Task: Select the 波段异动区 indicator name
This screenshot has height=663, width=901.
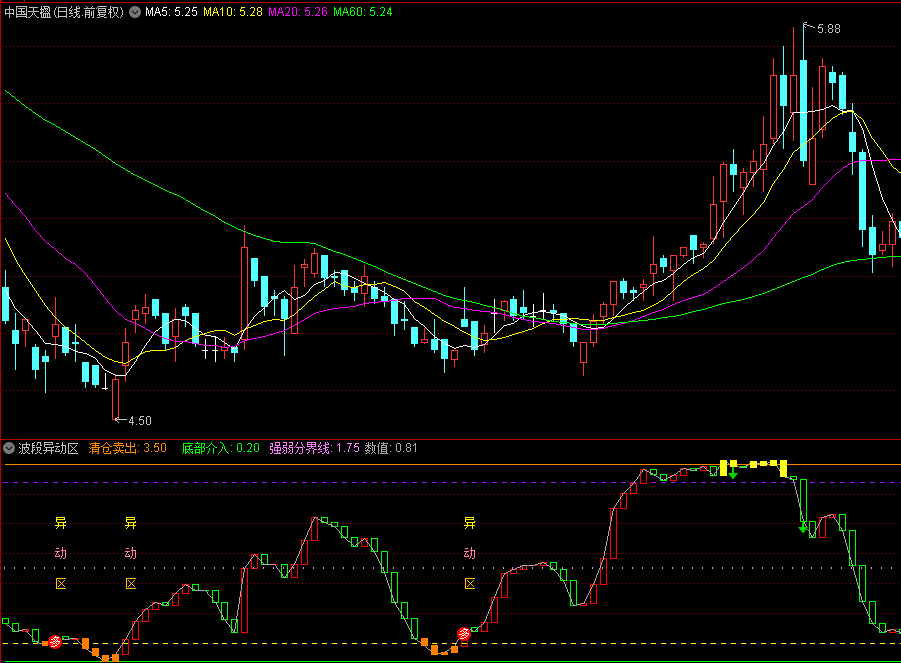Action: 48,448
